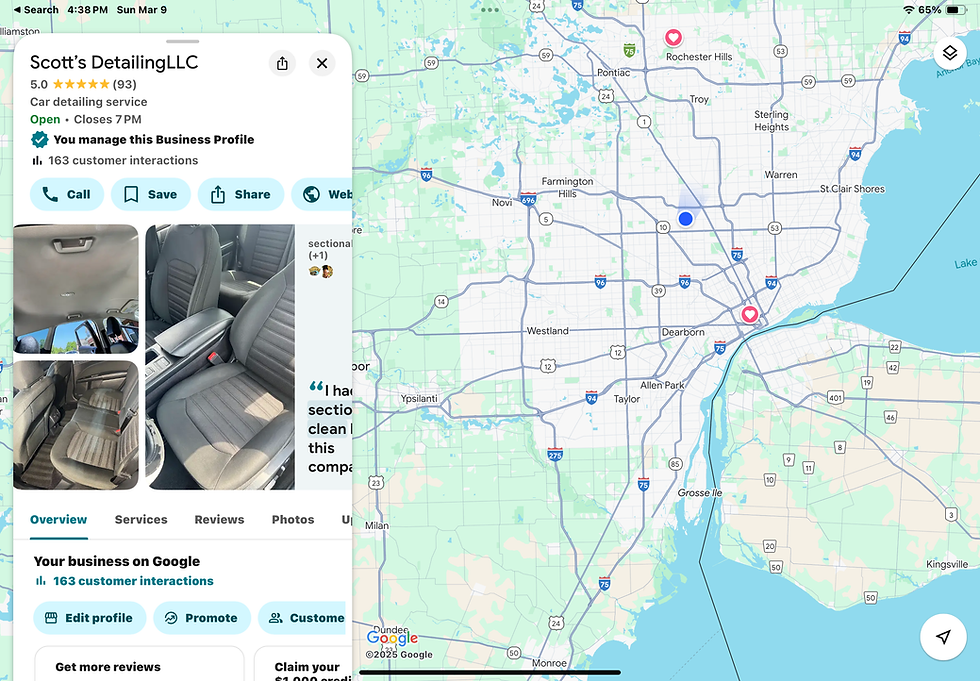
Task: Open the Get more reviews card
Action: [139, 664]
